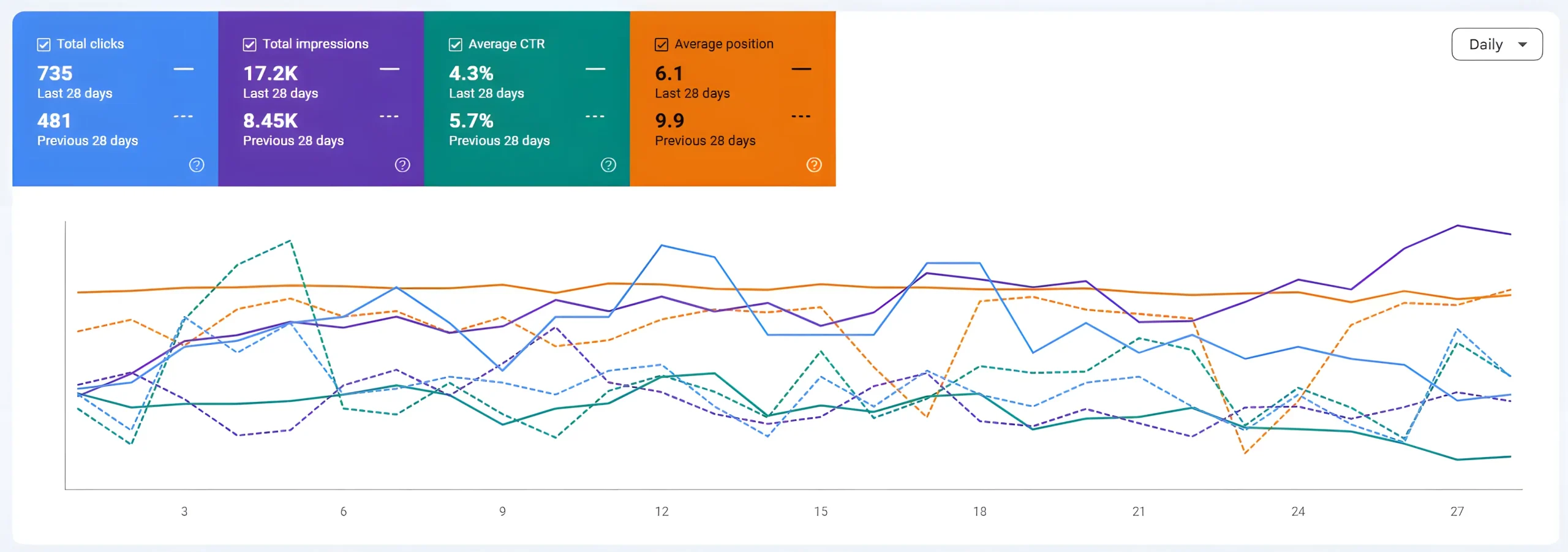This screenshot has width=1568, height=552.
Task: Select the 17.2K impressions value
Action: pos(270,74)
